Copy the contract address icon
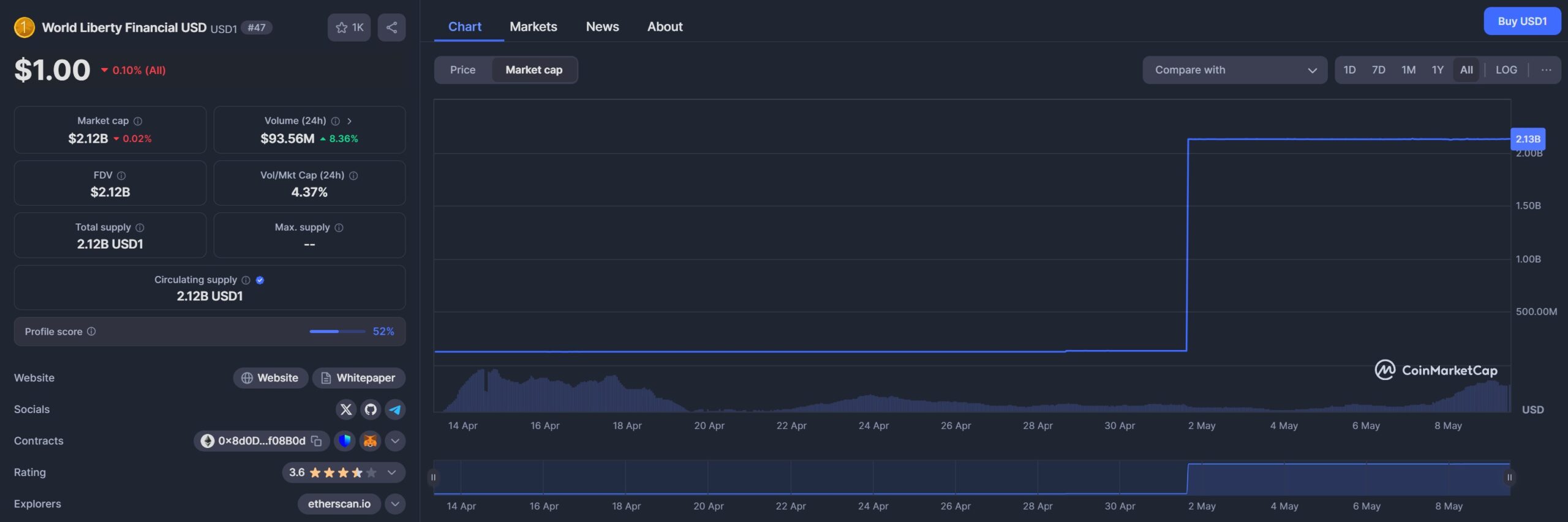Image resolution: width=1568 pixels, height=522 pixels. (x=316, y=441)
